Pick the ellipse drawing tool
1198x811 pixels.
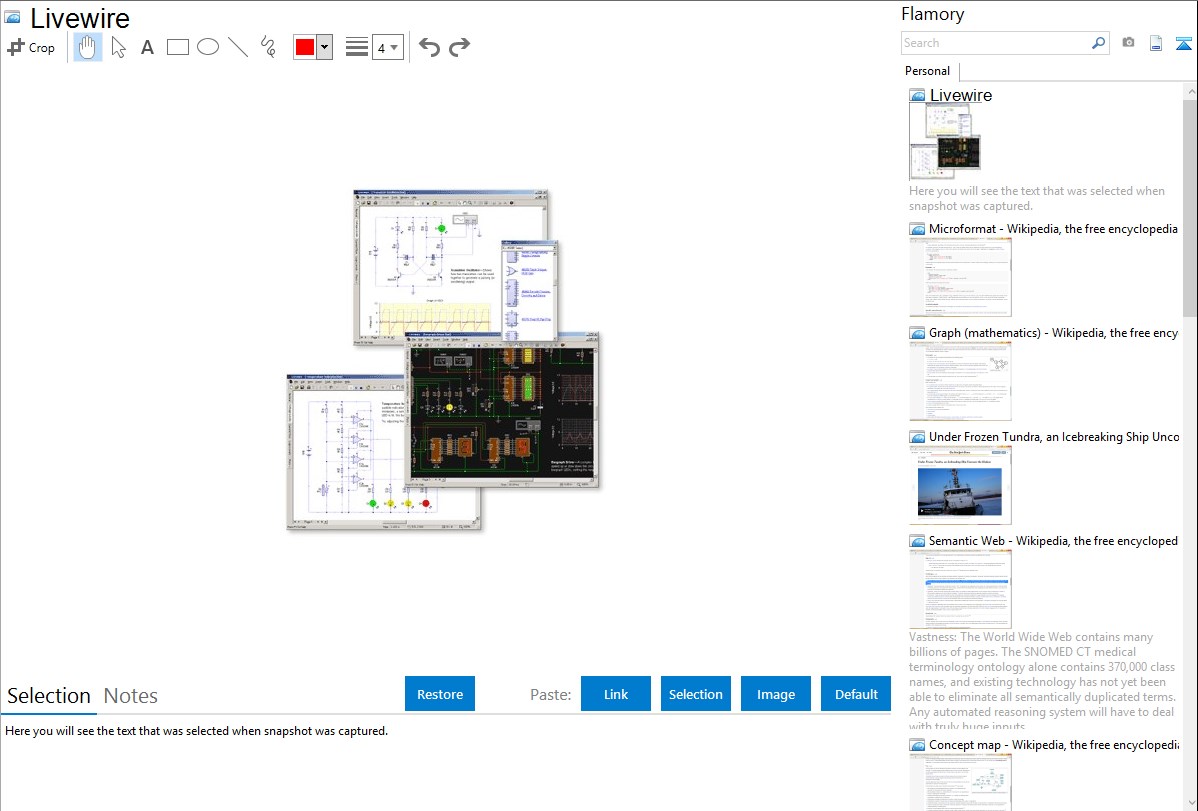[208, 47]
